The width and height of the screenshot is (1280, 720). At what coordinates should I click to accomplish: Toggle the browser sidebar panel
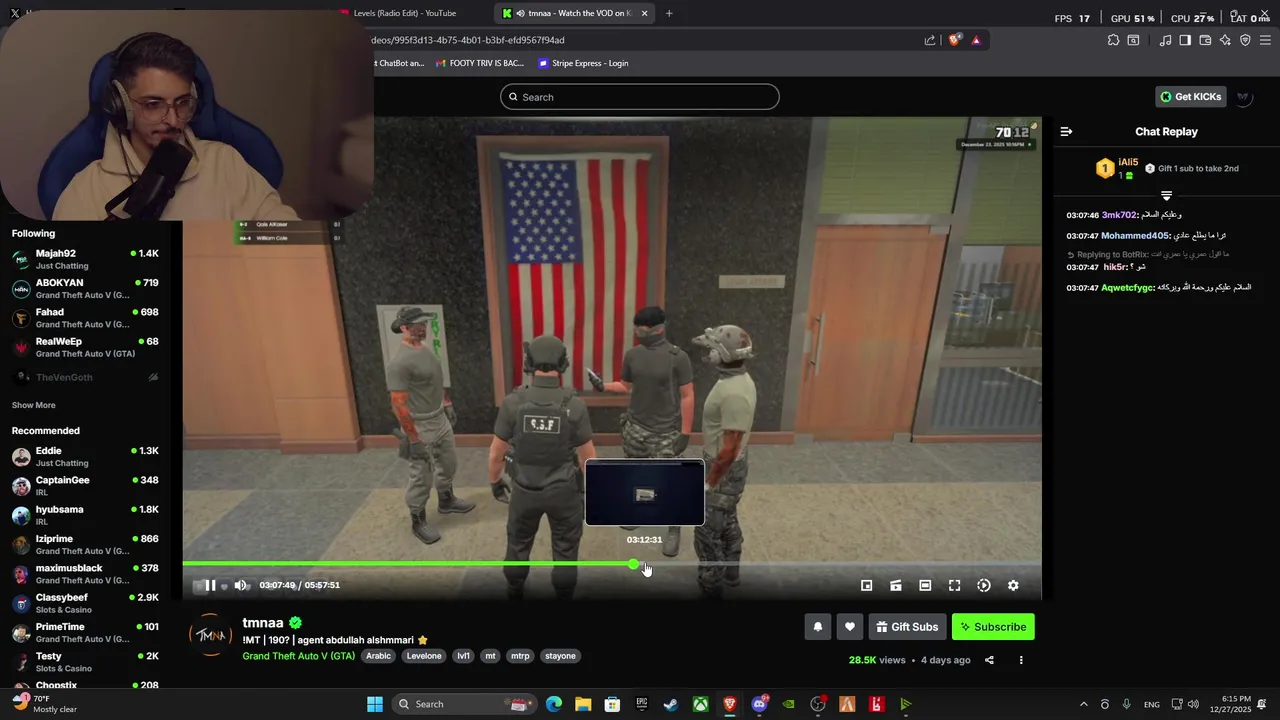click(1185, 40)
